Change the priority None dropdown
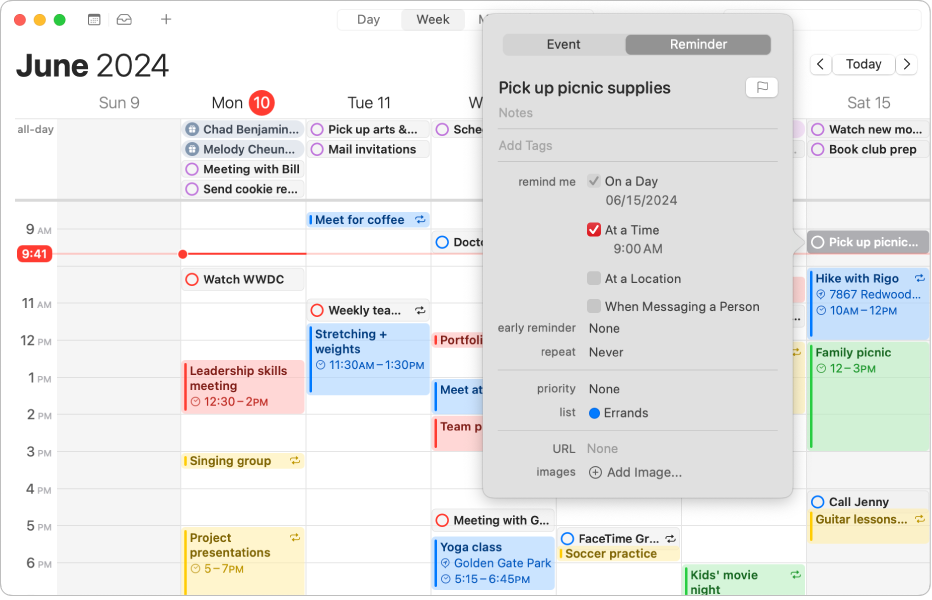Image resolution: width=932 pixels, height=600 pixels. 604,389
